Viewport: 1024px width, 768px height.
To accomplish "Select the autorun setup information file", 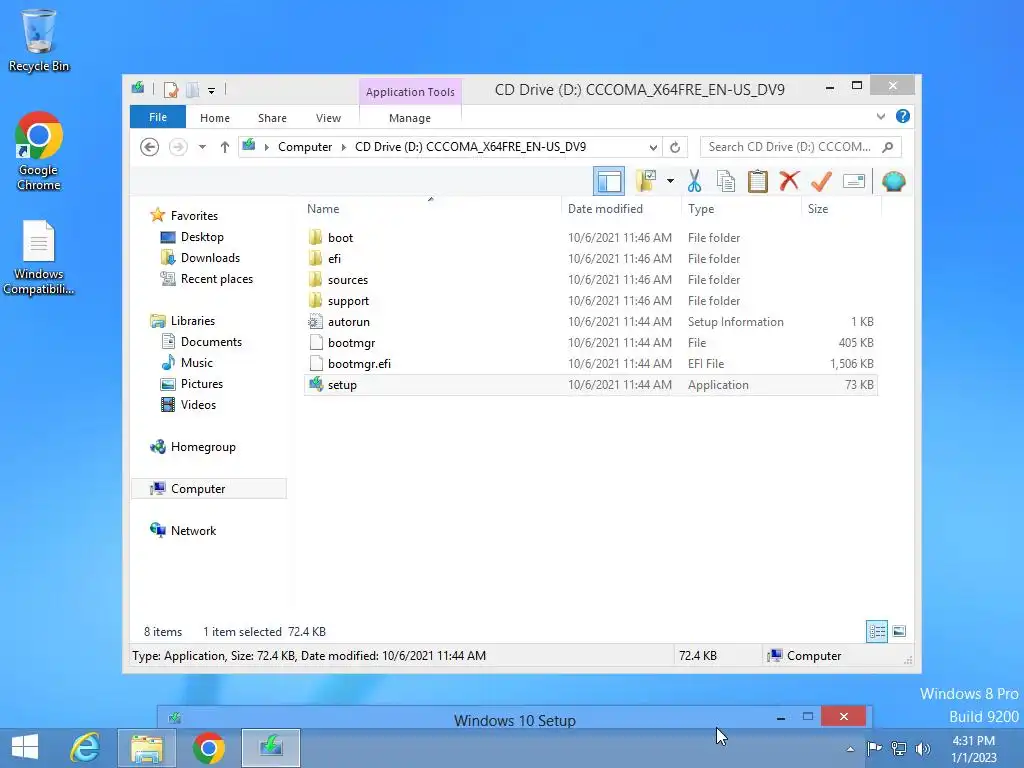I will point(590,321).
